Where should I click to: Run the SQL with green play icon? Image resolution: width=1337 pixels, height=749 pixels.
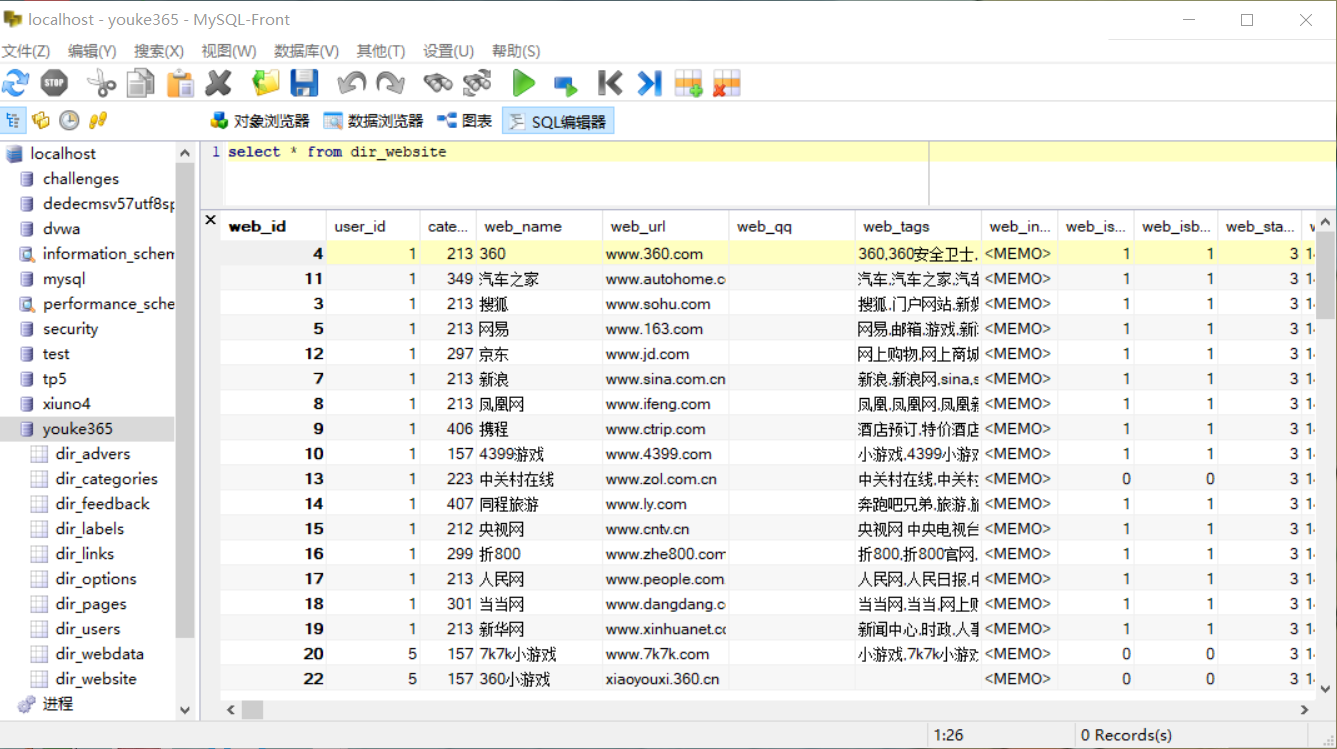tap(524, 83)
